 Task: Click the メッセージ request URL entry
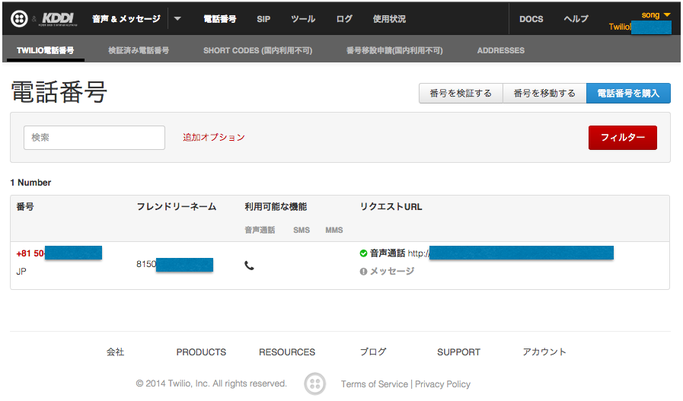coord(392,271)
